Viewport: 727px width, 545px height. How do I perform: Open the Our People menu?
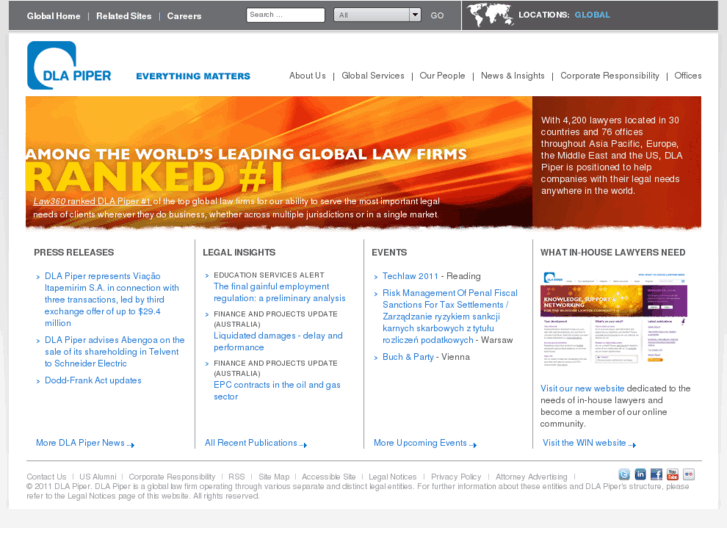pyautogui.click(x=442, y=76)
